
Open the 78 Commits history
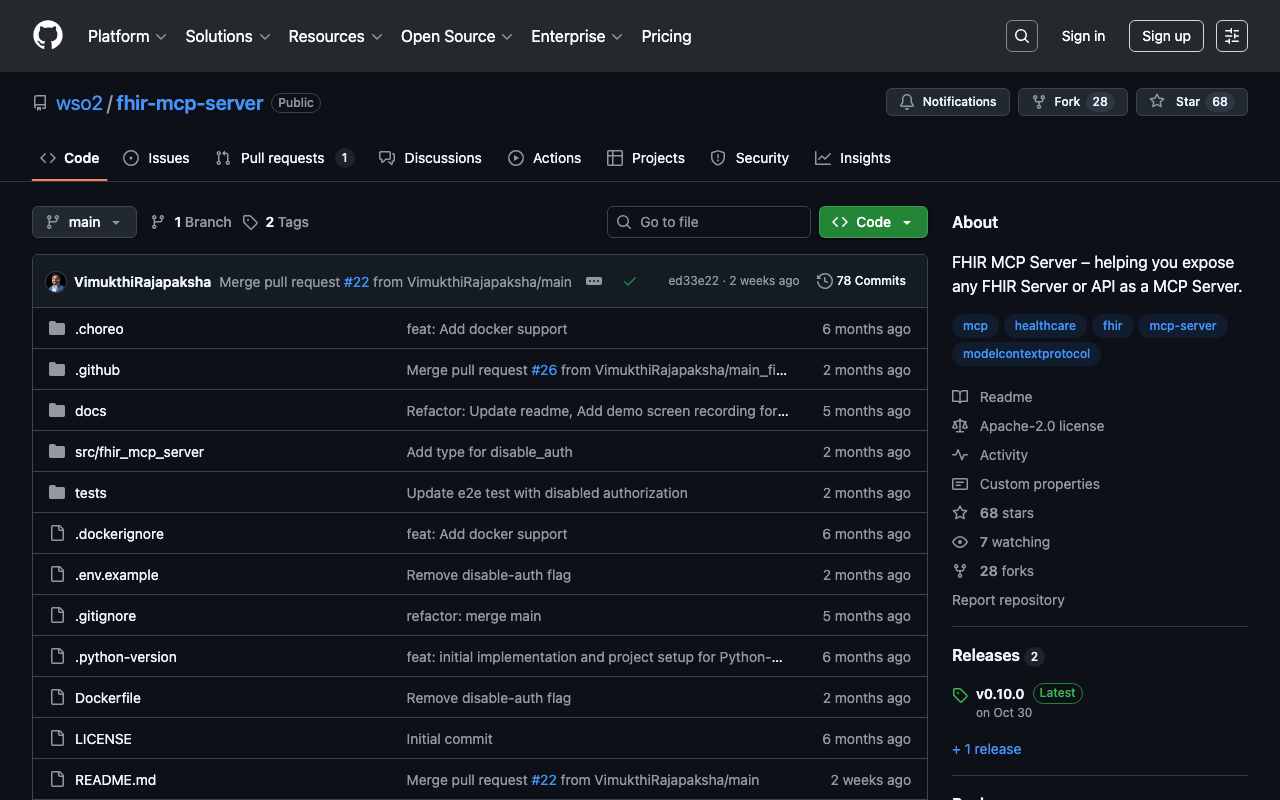861,281
